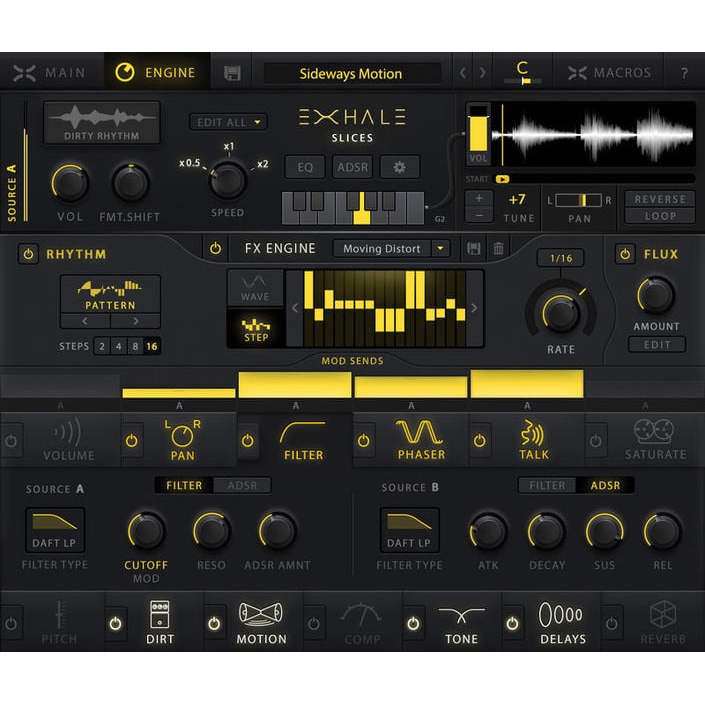Select Source A ADSR tab
Viewport: 705px width, 705px height.
point(242,486)
